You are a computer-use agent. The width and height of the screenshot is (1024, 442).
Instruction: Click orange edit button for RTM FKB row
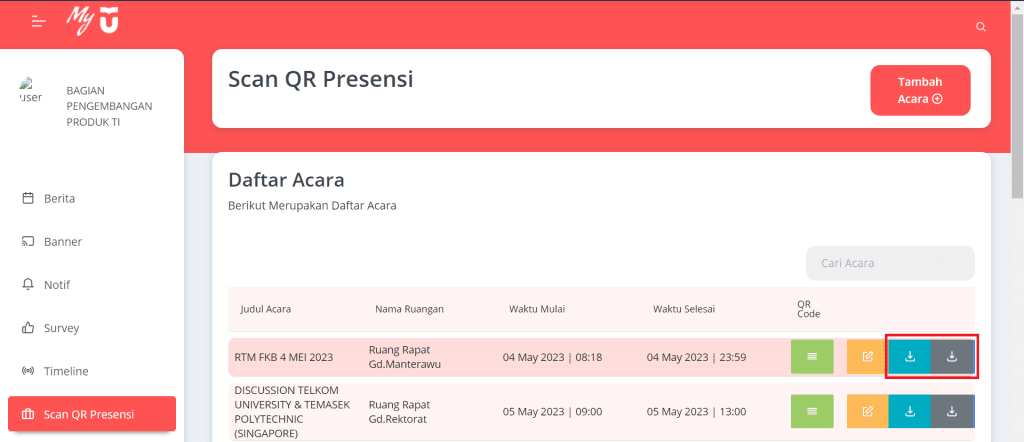tap(867, 357)
